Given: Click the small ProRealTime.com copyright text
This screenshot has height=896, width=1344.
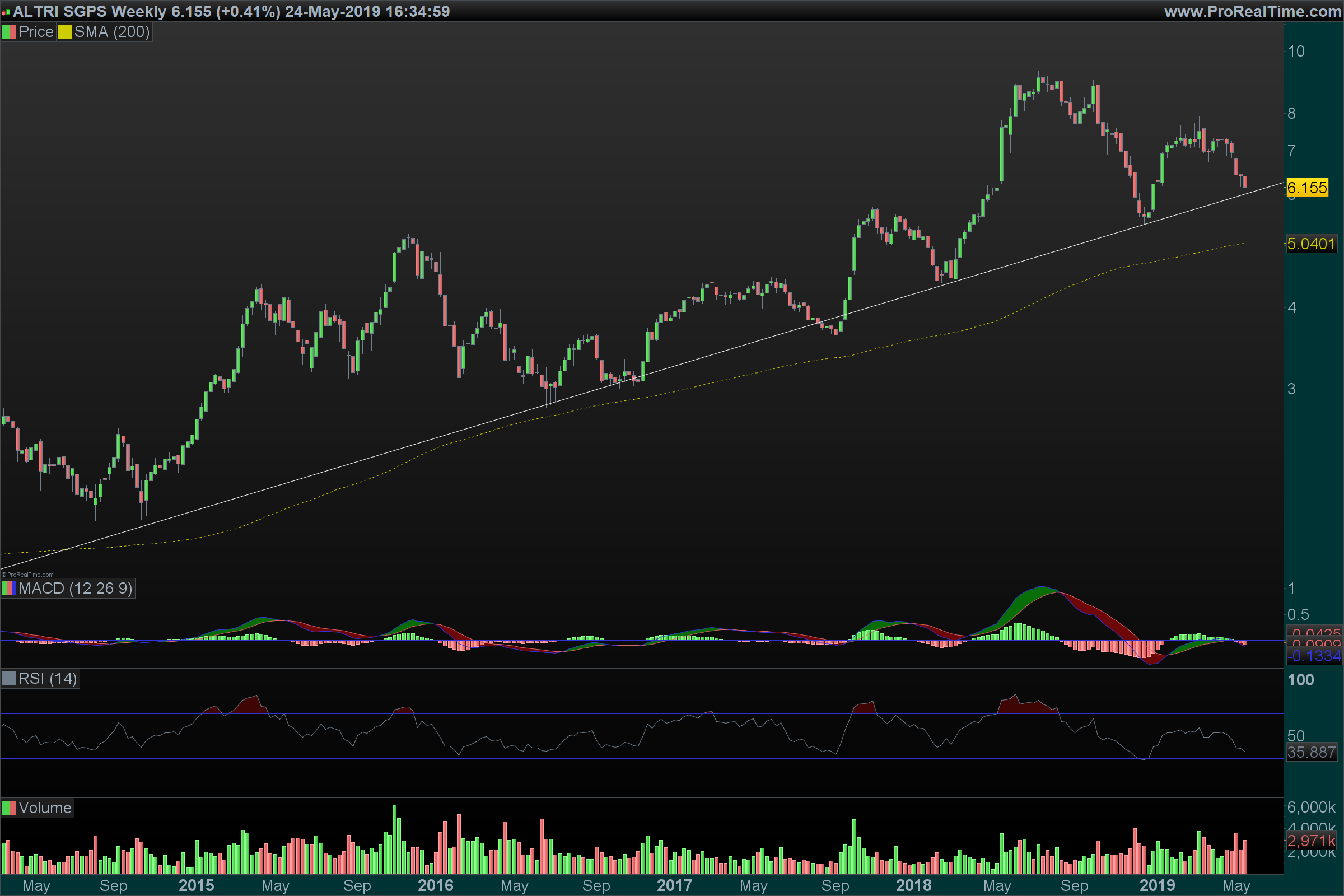Looking at the screenshot, I should [27, 575].
